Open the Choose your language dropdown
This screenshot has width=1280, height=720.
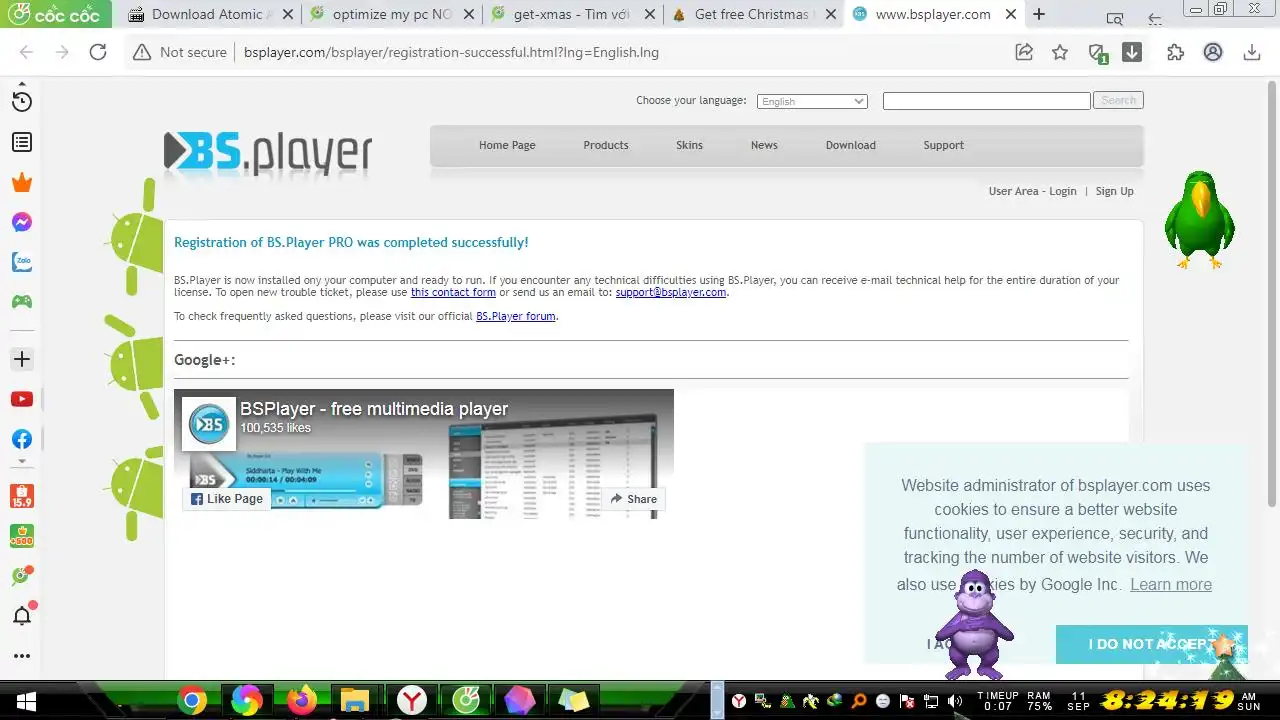tap(812, 101)
